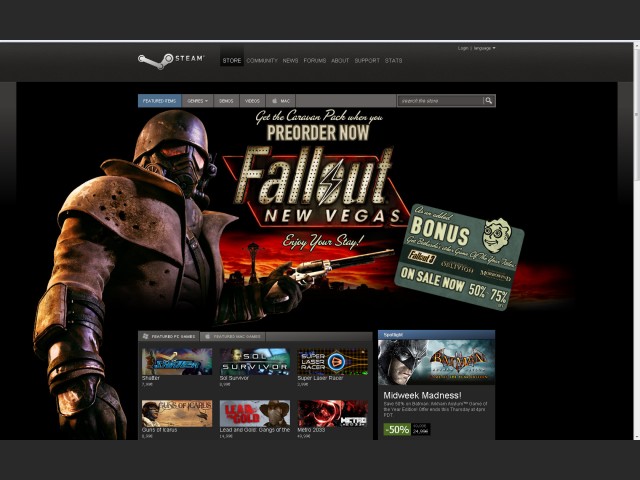Click the Super Laser Racer title text
The width and height of the screenshot is (640, 480).
(320, 378)
